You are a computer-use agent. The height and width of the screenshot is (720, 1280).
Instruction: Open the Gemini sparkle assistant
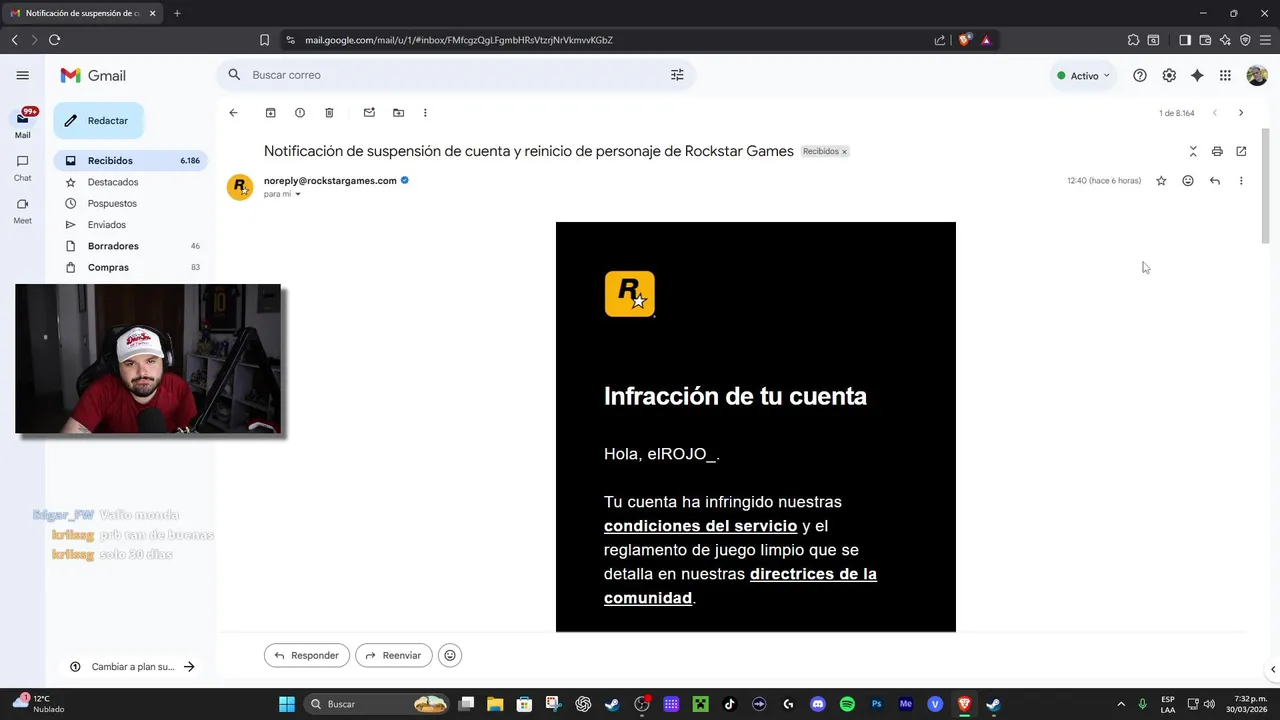[1197, 75]
